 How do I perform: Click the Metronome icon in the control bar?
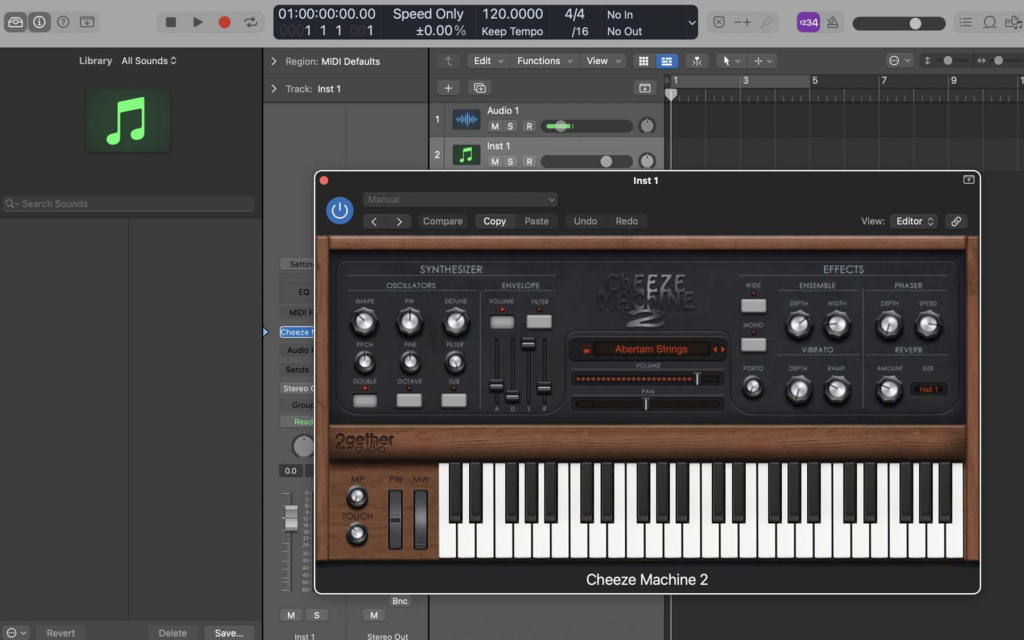(832, 21)
